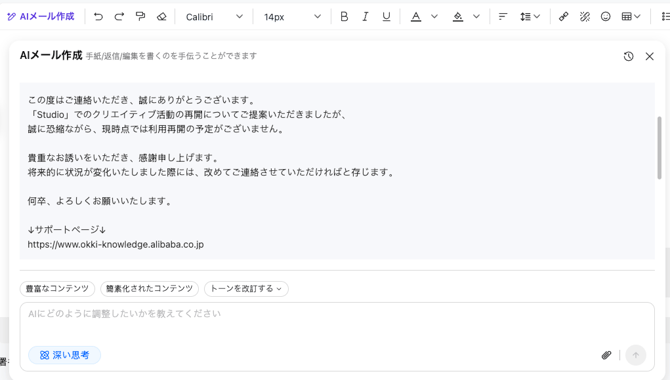Screen dimensions: 670x380
Task: Open text alignment options
Action: pos(503,17)
